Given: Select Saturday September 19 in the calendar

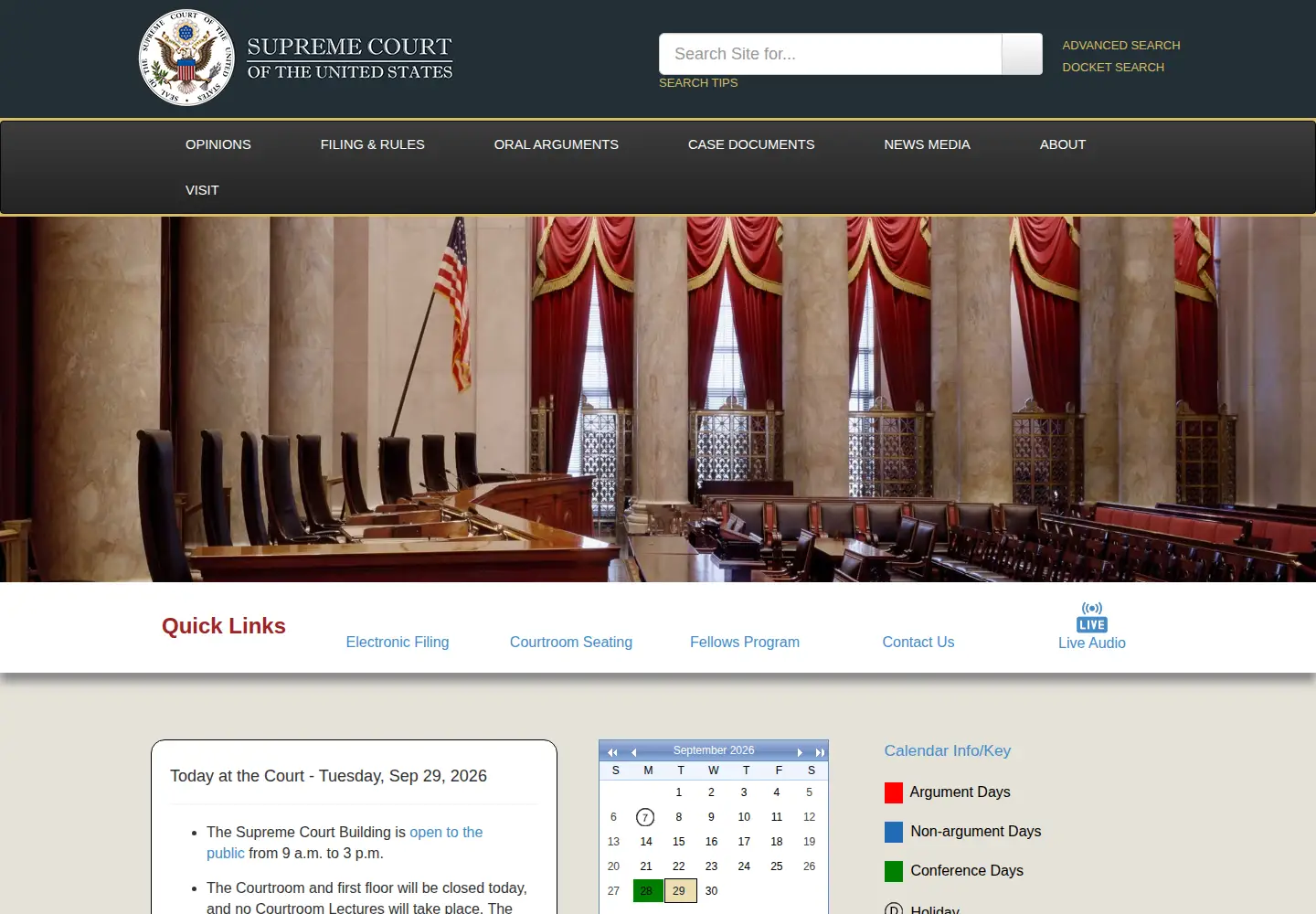Looking at the screenshot, I should 809,842.
